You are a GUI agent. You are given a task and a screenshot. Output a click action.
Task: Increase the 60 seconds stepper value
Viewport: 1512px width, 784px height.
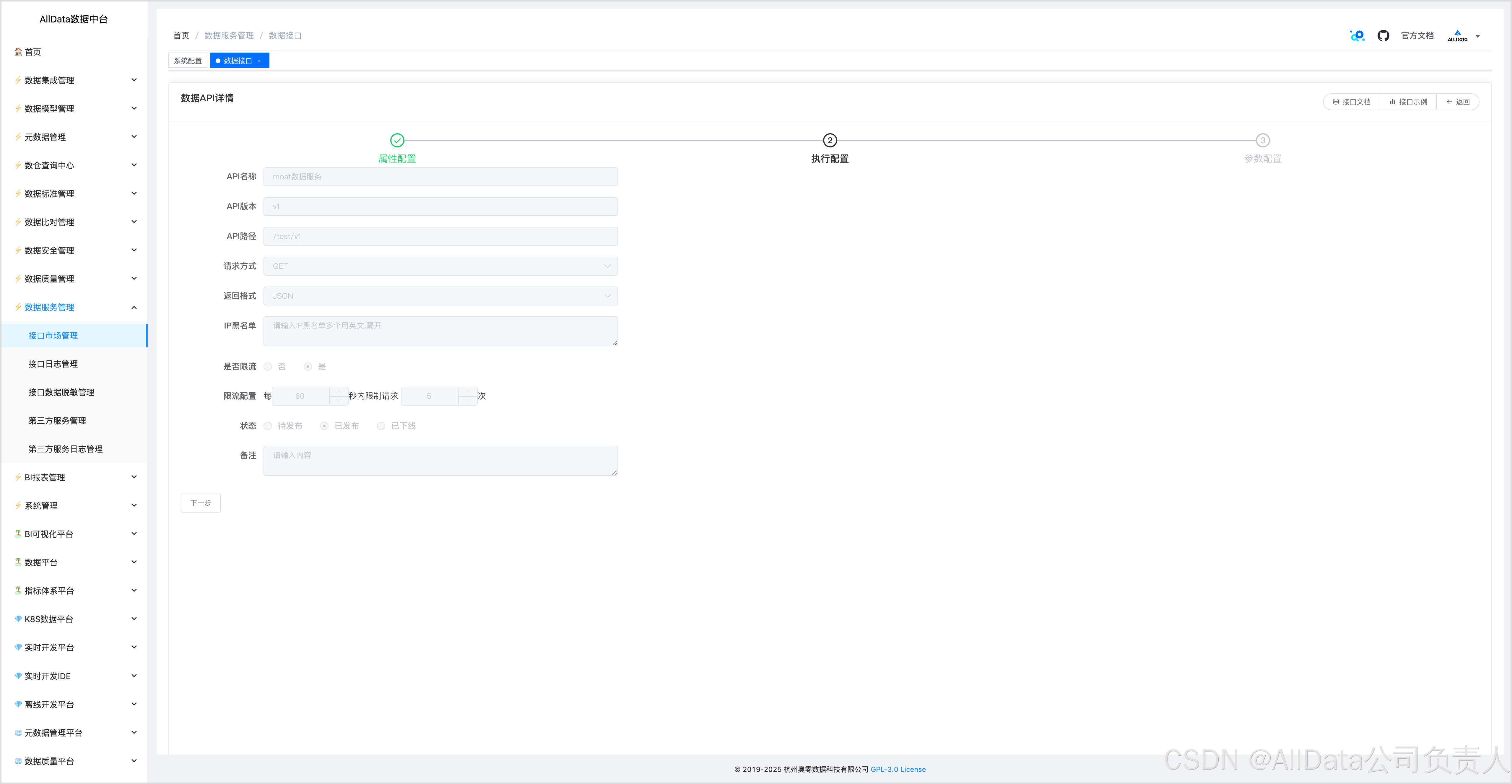339,392
